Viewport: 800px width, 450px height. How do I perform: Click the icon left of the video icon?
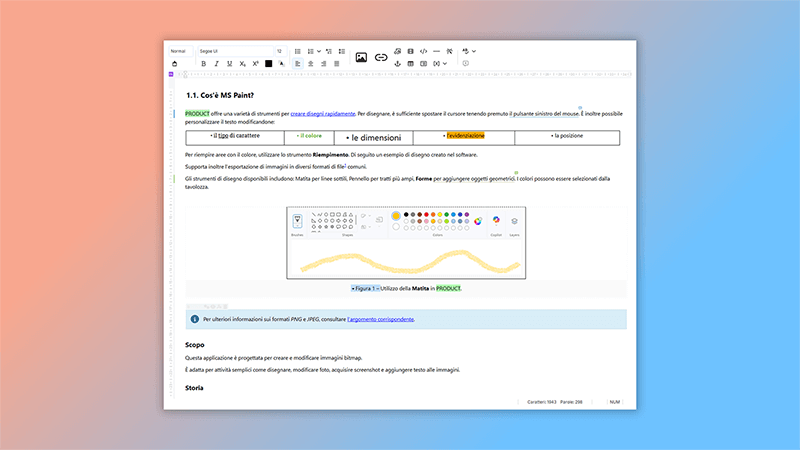pyautogui.click(x=397, y=51)
